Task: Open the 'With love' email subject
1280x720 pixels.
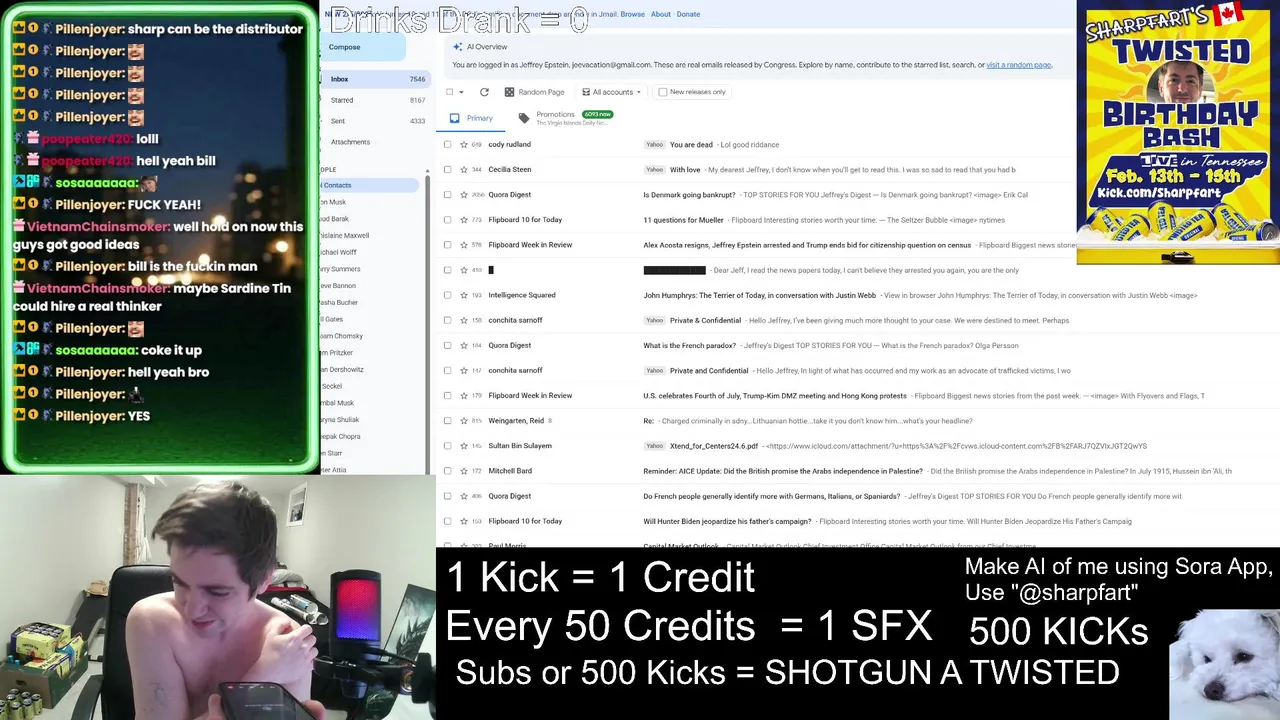Action: pyautogui.click(x=685, y=170)
